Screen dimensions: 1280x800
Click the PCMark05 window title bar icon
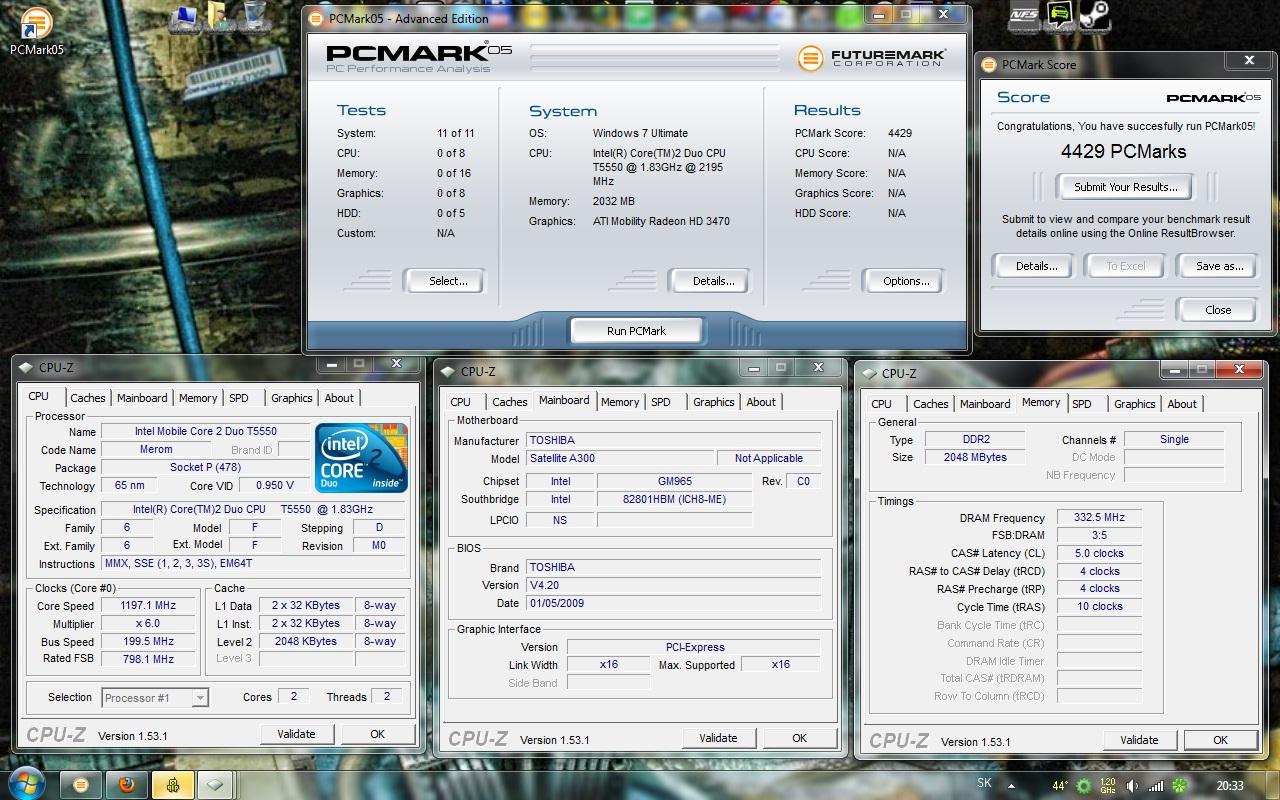(x=316, y=18)
